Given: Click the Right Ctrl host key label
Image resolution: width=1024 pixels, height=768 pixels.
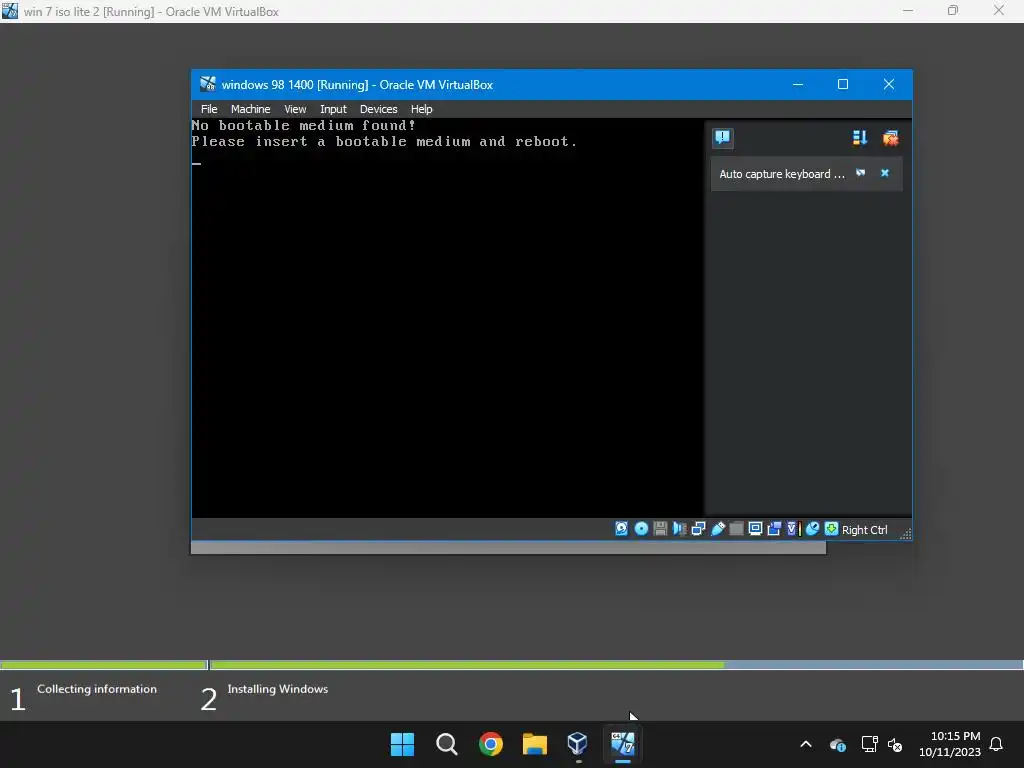Looking at the screenshot, I should click(864, 530).
